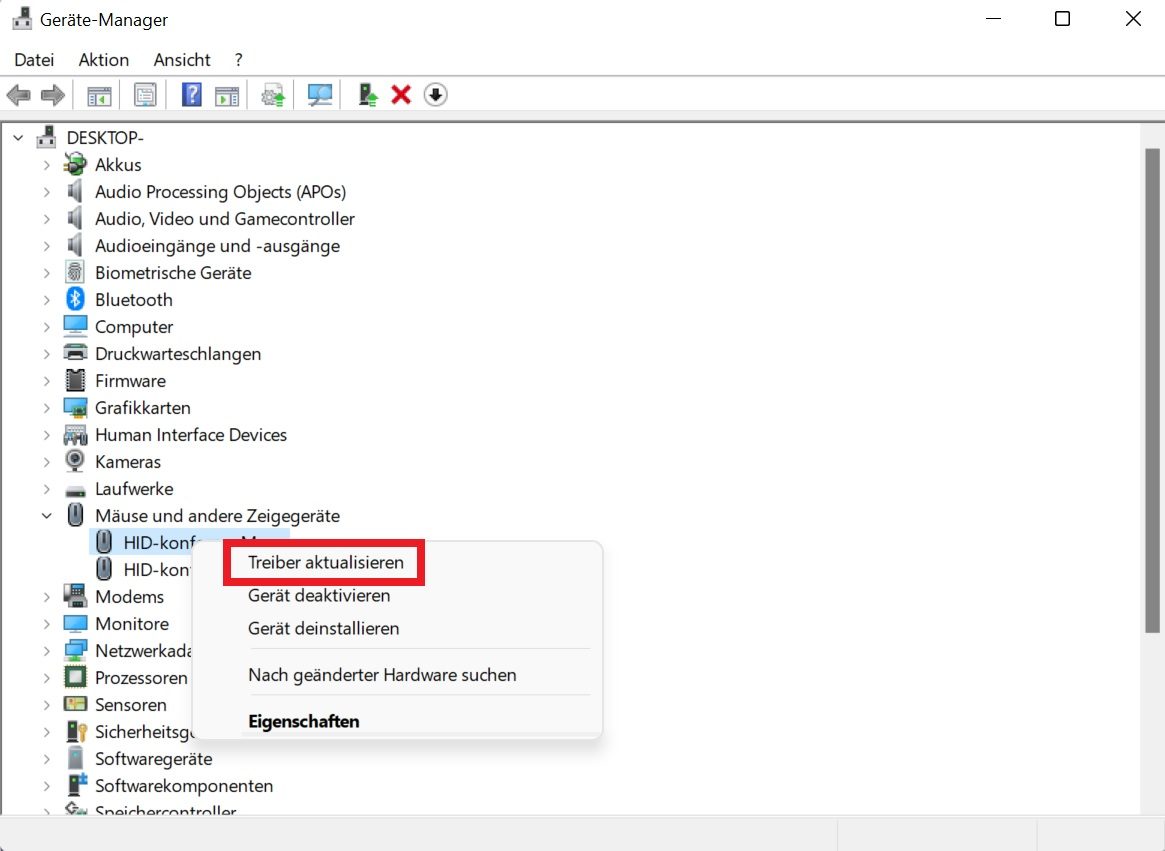Open the Ansicht menu
Image resolution: width=1165 pixels, height=851 pixels.
click(182, 59)
